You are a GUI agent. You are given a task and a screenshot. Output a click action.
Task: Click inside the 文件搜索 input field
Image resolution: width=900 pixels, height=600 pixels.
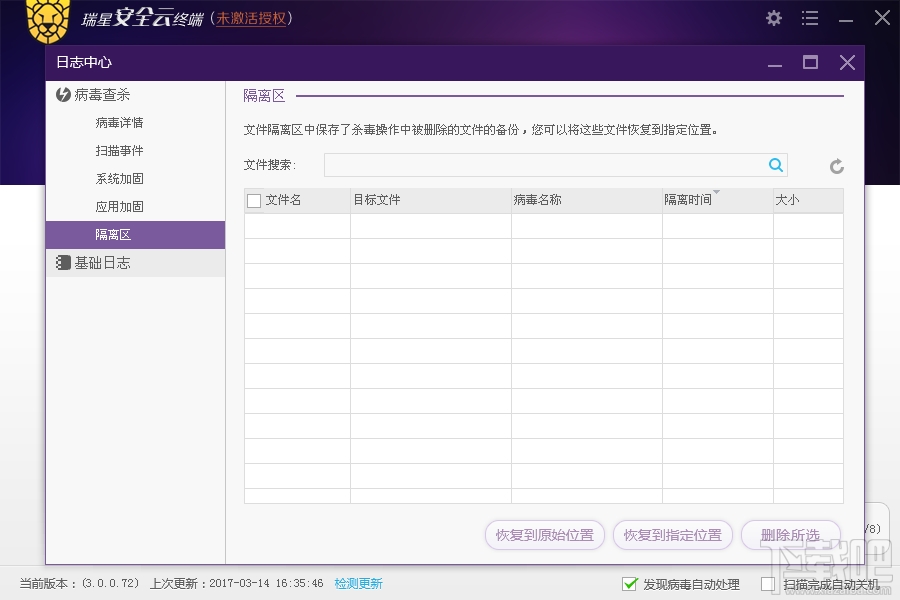click(550, 165)
